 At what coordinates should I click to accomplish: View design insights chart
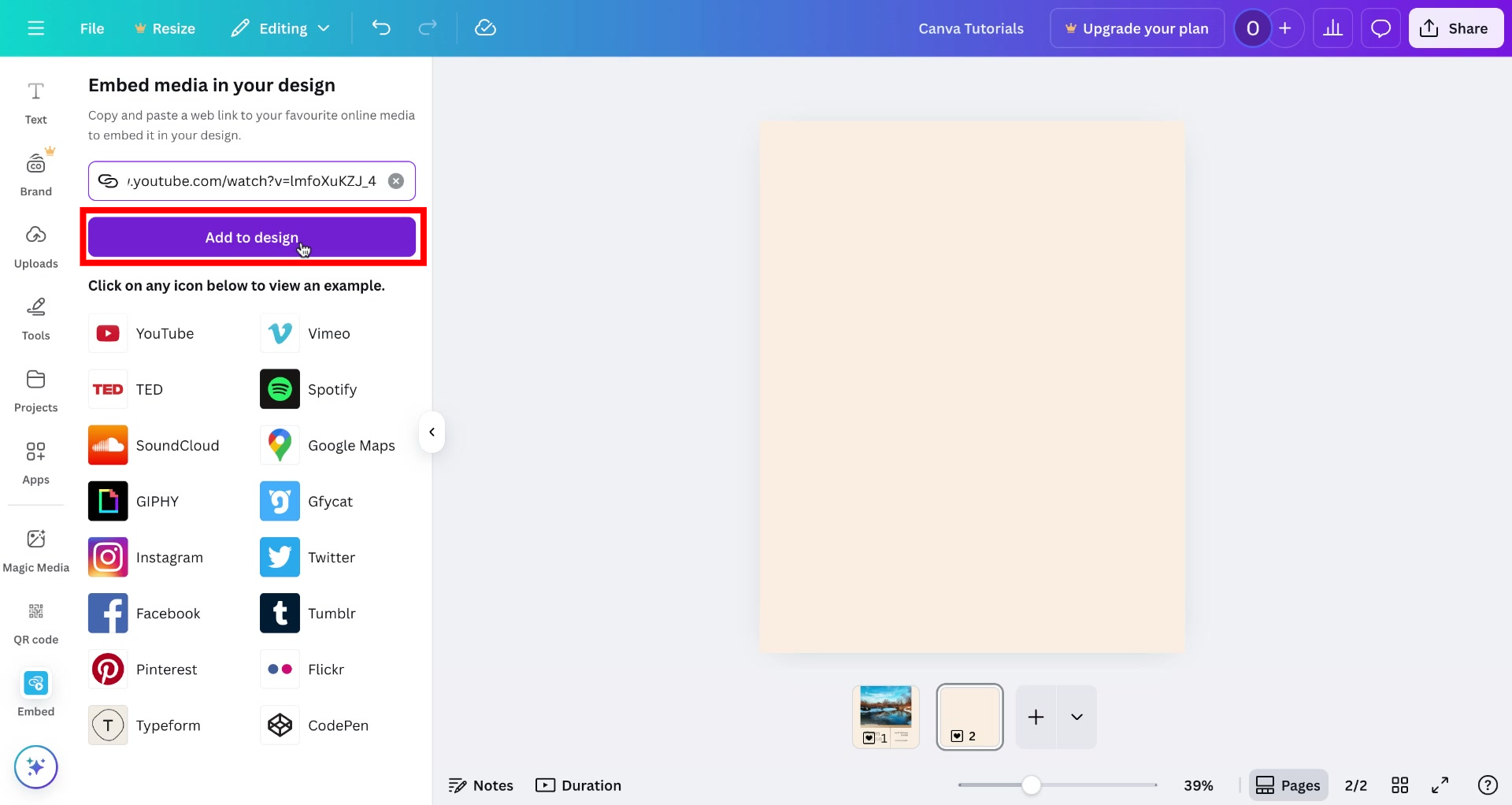pyautogui.click(x=1333, y=28)
